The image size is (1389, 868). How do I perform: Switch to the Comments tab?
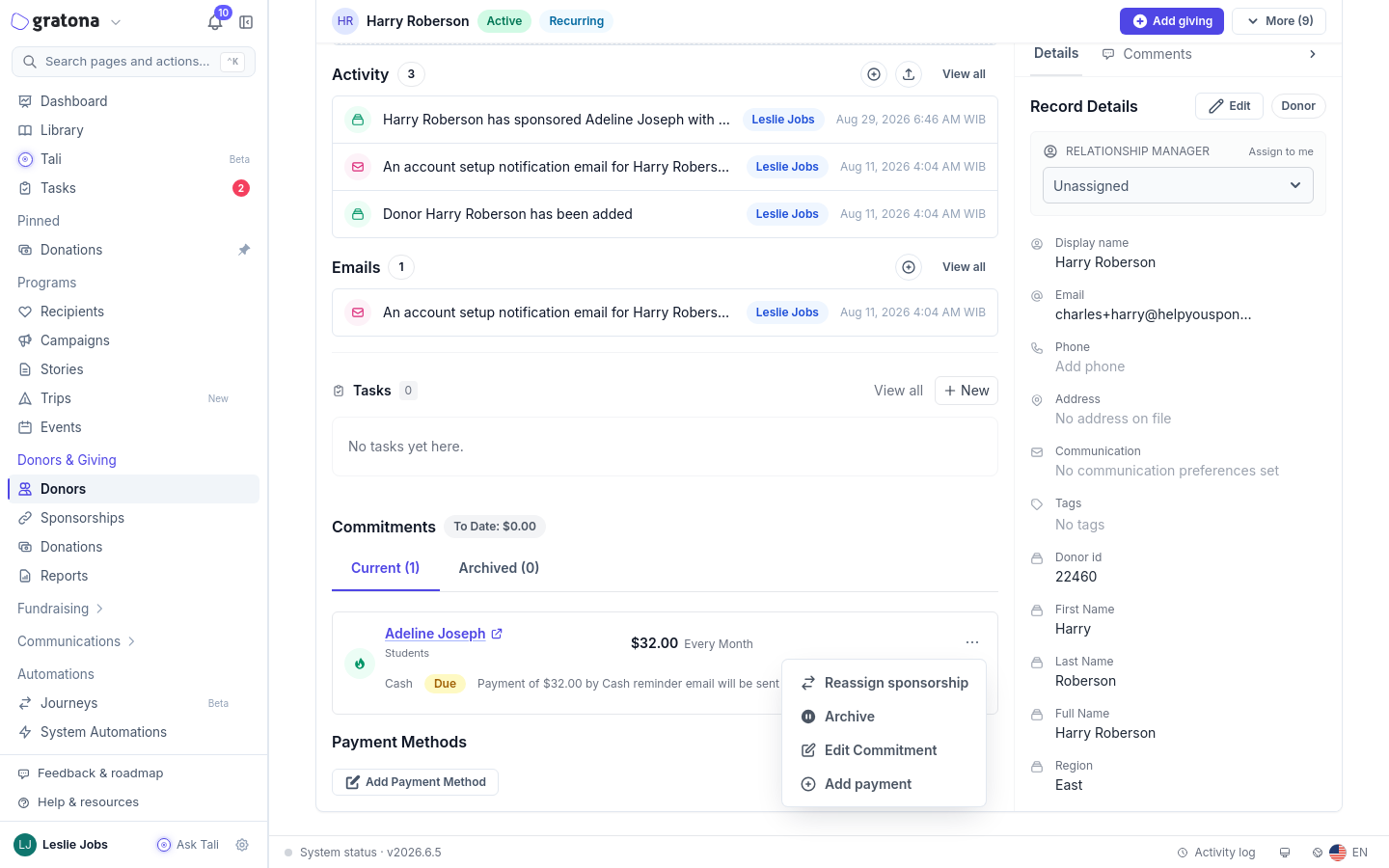(1147, 54)
